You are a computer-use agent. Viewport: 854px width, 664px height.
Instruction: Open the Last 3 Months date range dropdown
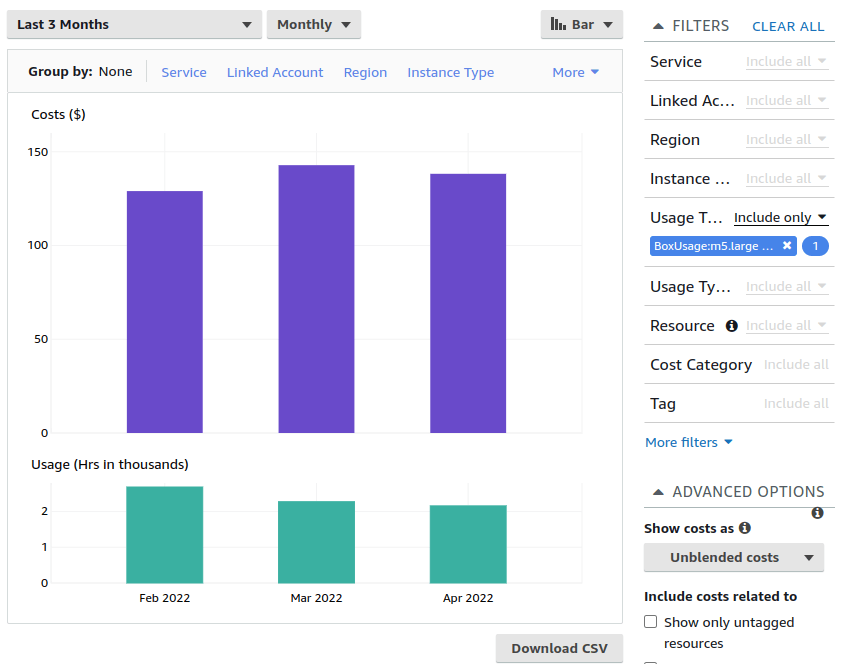click(134, 25)
